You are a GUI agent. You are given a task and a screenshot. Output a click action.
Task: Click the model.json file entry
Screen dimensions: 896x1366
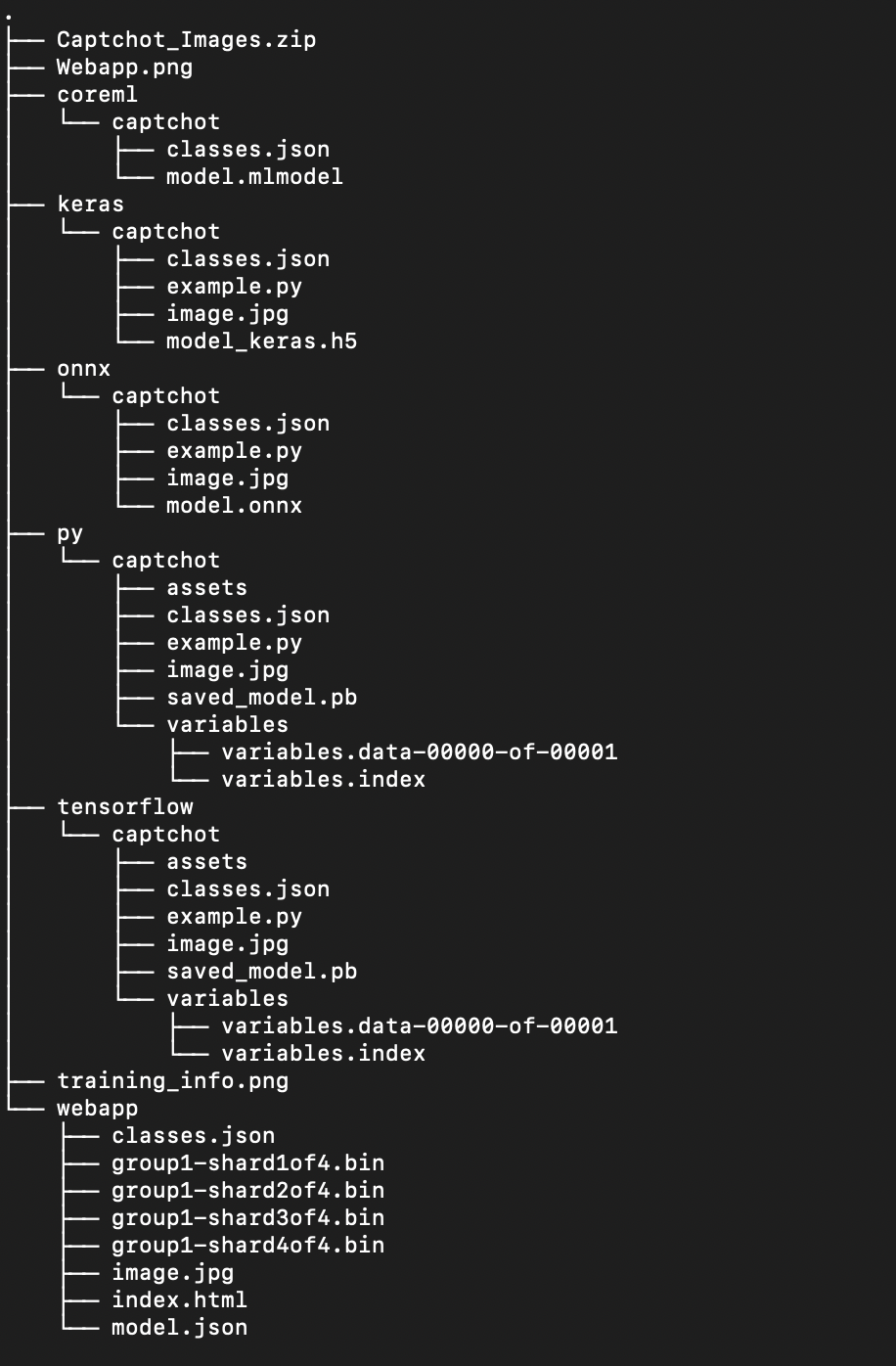click(x=179, y=1328)
